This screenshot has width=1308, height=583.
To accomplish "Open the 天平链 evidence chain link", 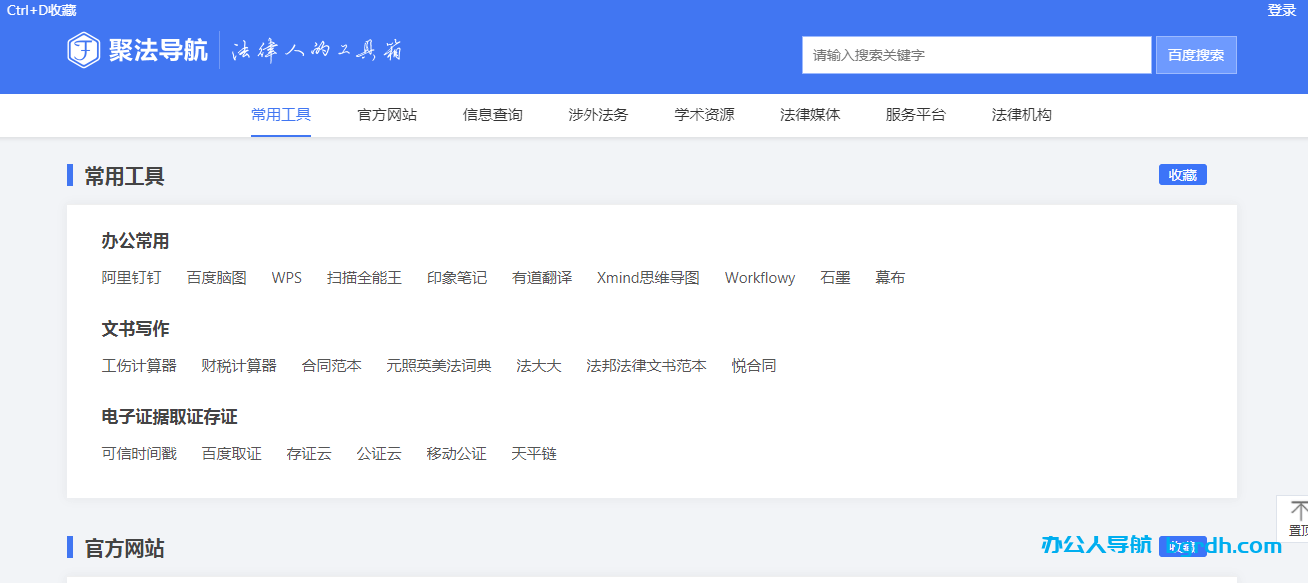I will [x=533, y=453].
